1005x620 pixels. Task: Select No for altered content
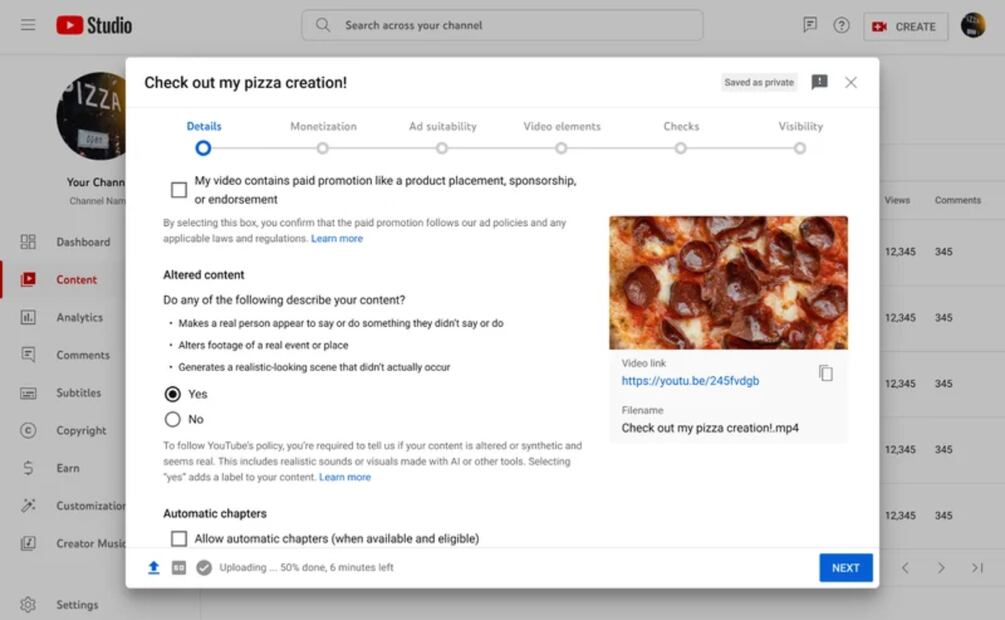[x=173, y=419]
